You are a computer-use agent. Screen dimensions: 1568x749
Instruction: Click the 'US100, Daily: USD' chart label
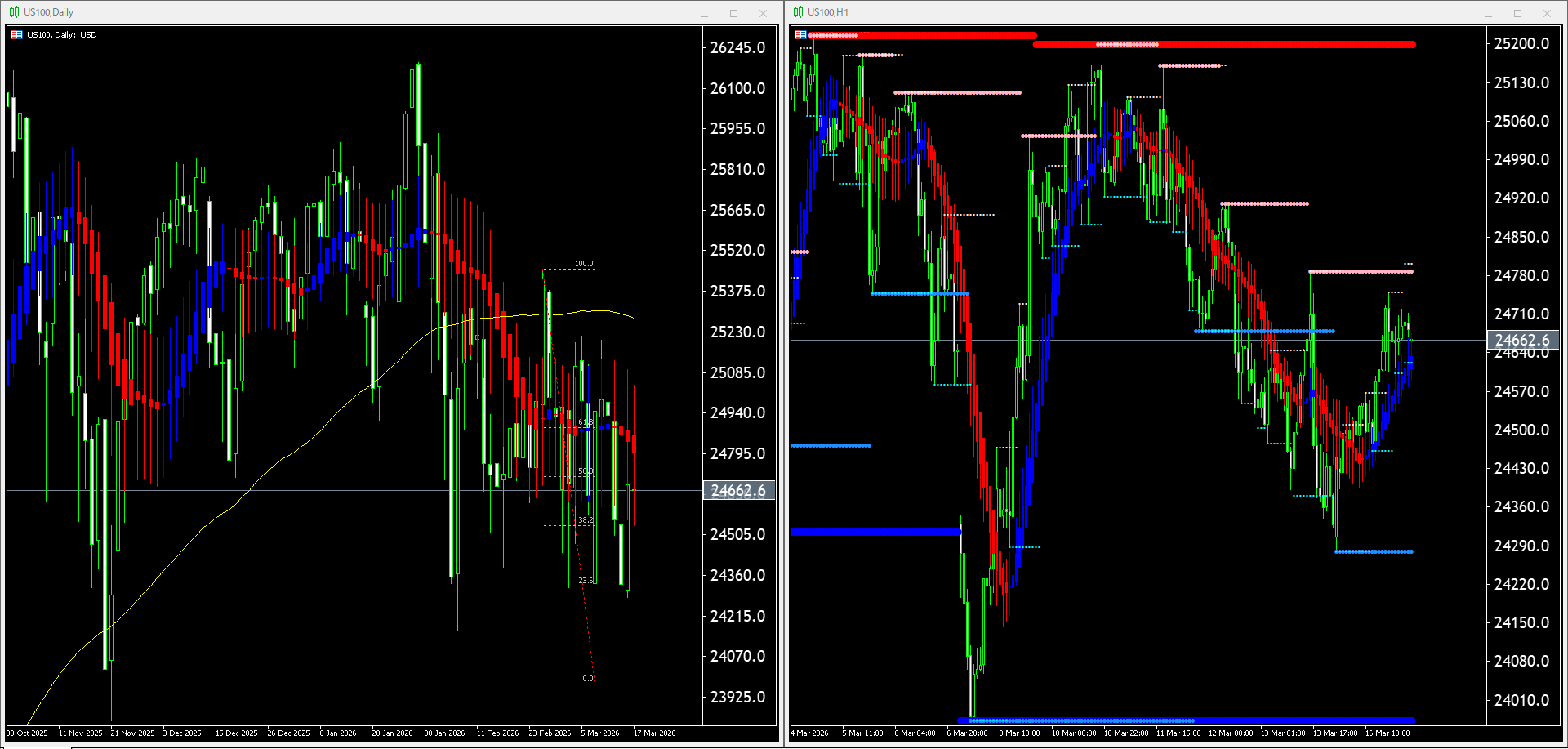61,35
